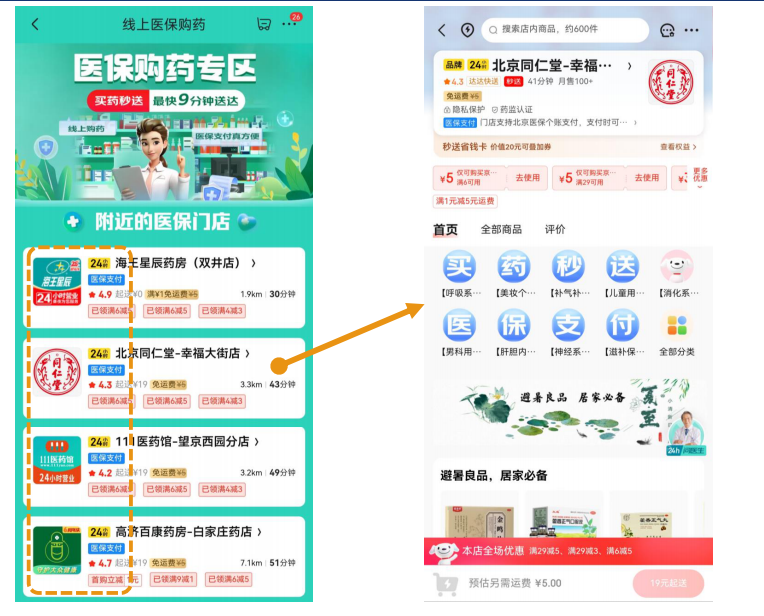Click 隐私保护 label on store card

coord(464,110)
